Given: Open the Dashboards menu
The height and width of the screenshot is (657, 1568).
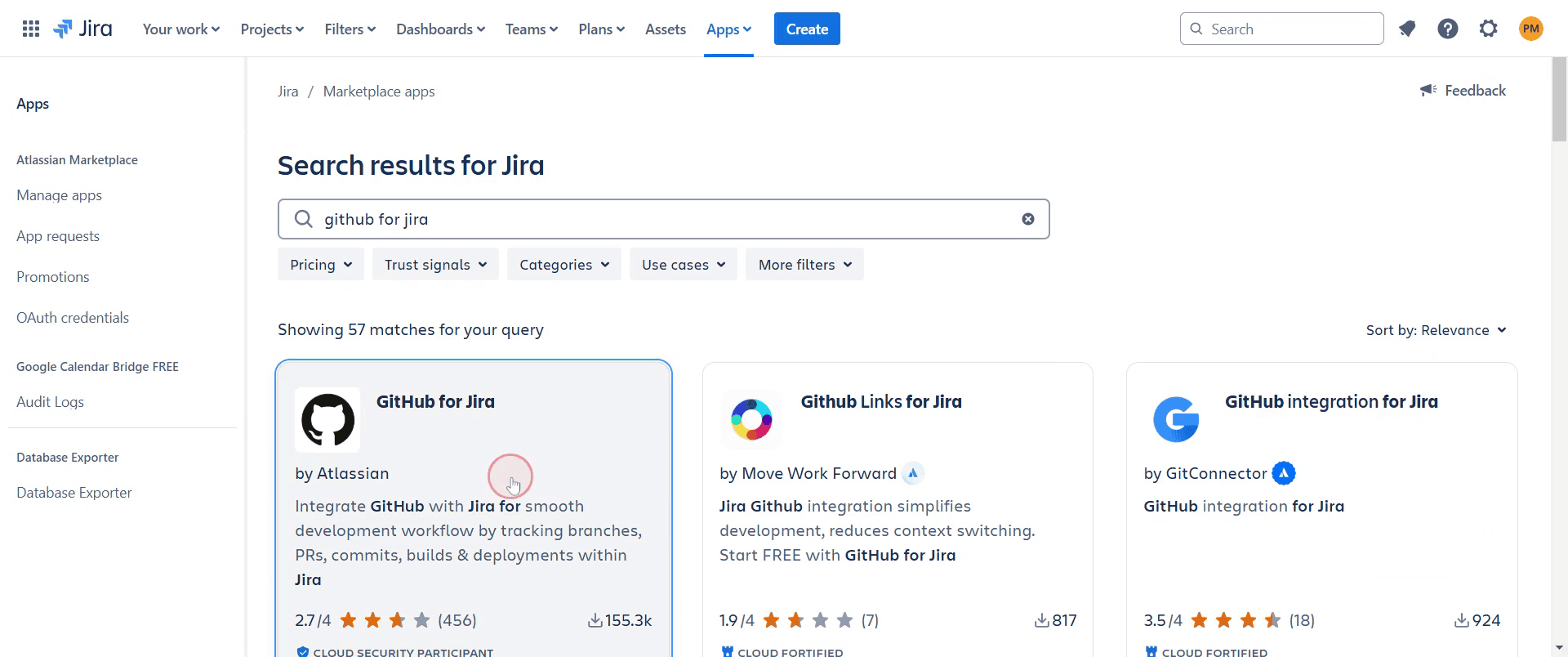Looking at the screenshot, I should coord(440,29).
